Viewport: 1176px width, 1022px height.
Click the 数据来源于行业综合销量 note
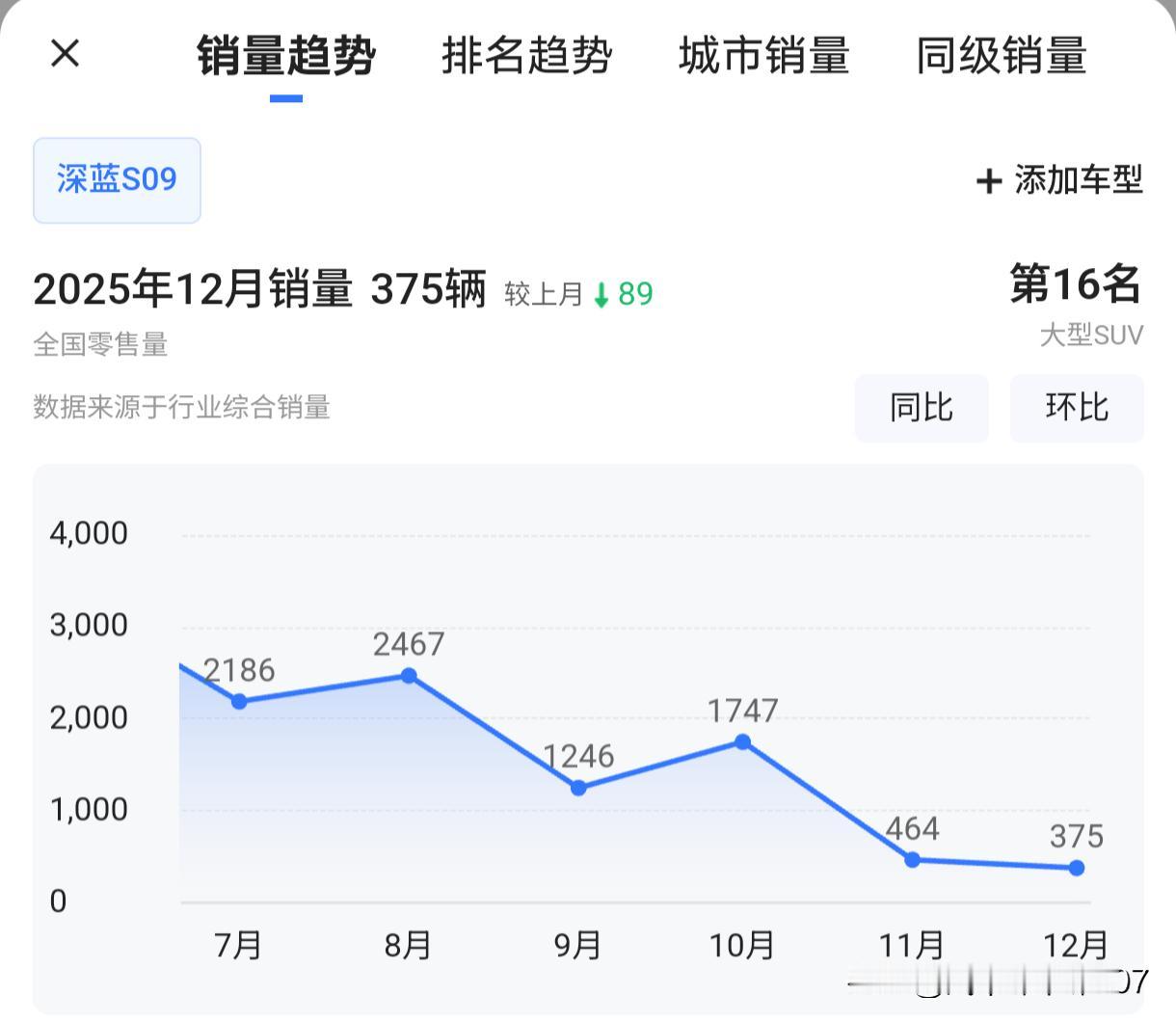pos(182,407)
